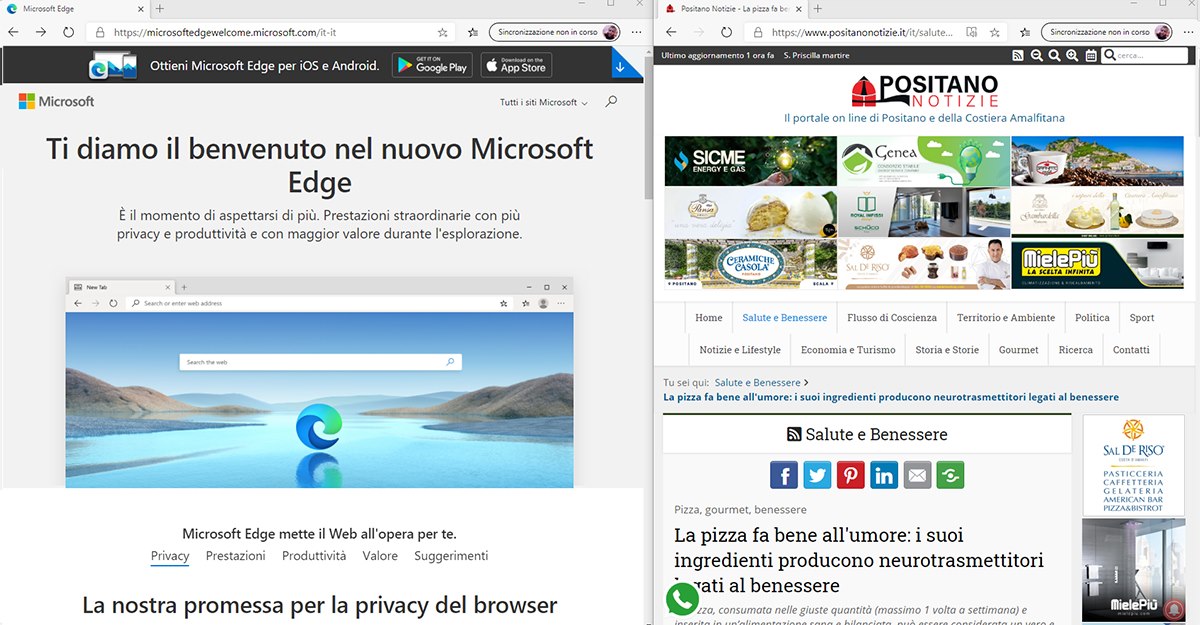The height and width of the screenshot is (625, 1200).
Task: Select the Suggerimenti tab
Action: click(451, 556)
